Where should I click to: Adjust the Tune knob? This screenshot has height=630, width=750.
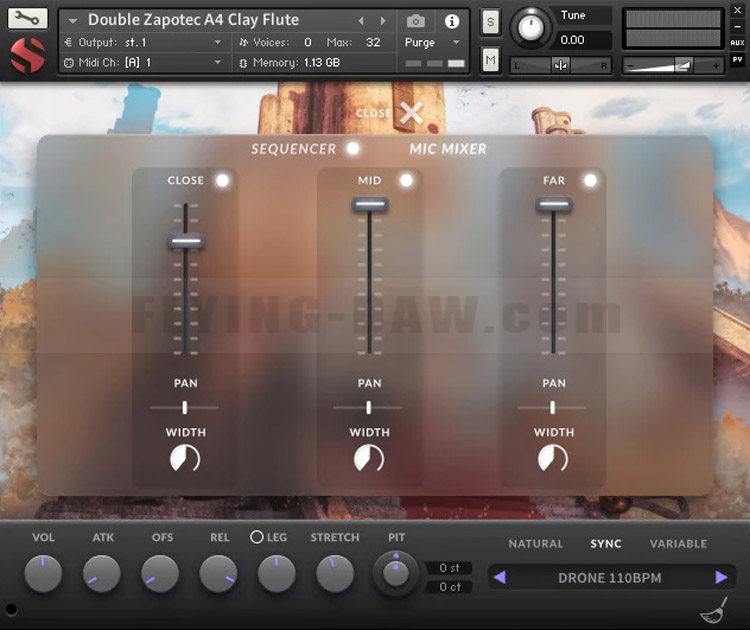click(x=530, y=27)
